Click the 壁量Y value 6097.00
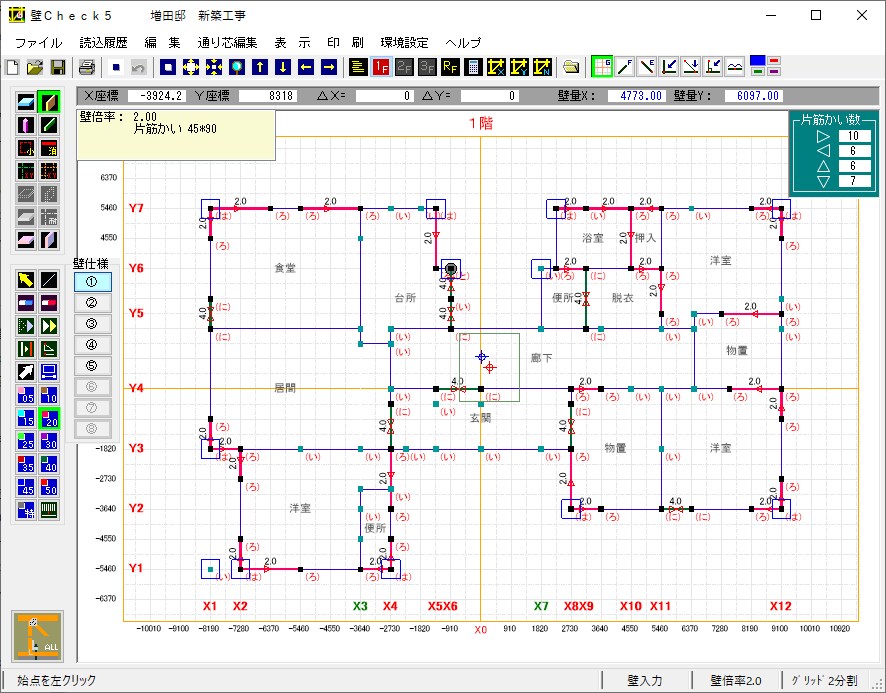Viewport: 886px width, 693px height. [753, 96]
